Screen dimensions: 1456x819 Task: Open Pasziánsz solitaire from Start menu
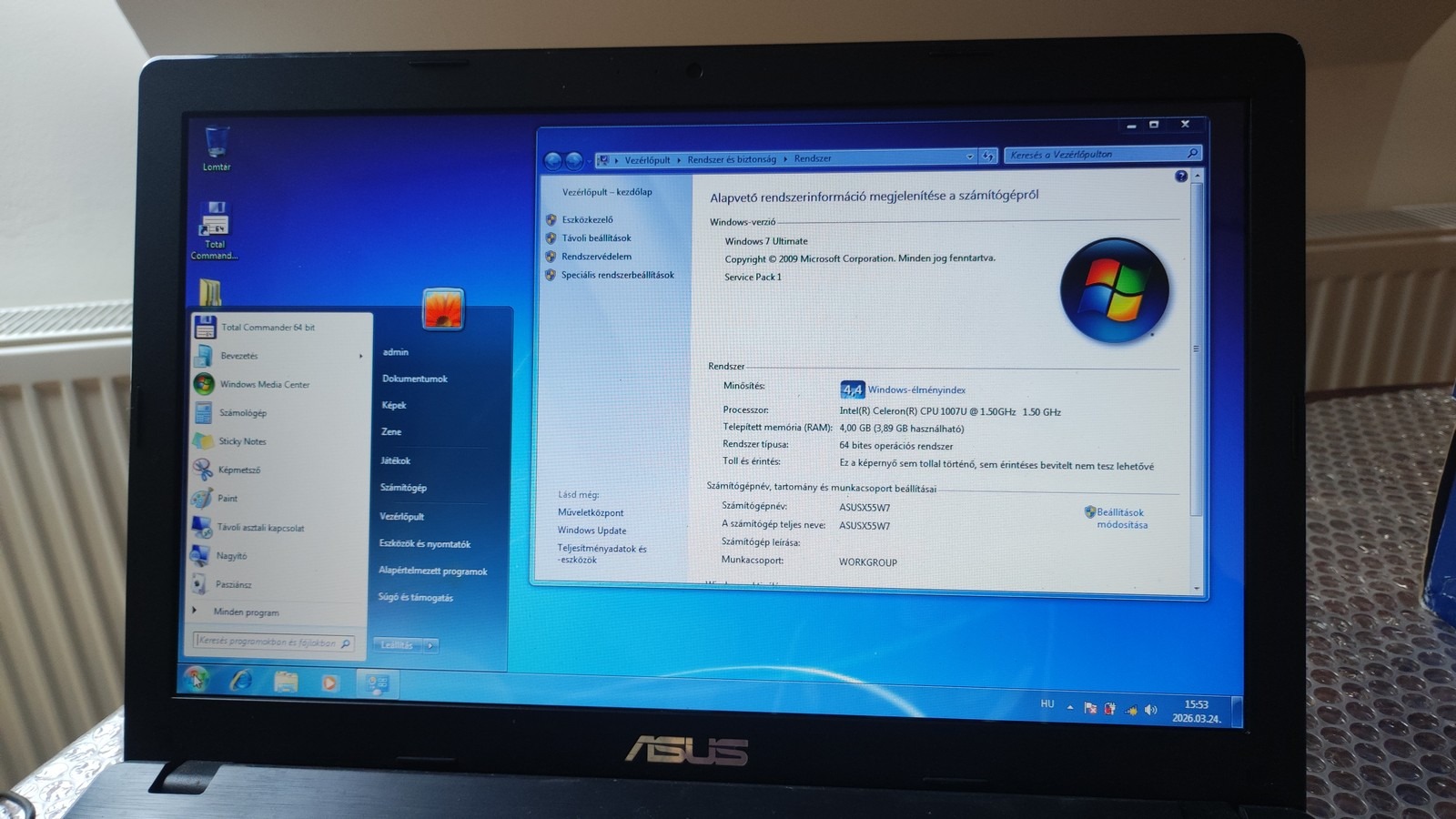[277, 584]
